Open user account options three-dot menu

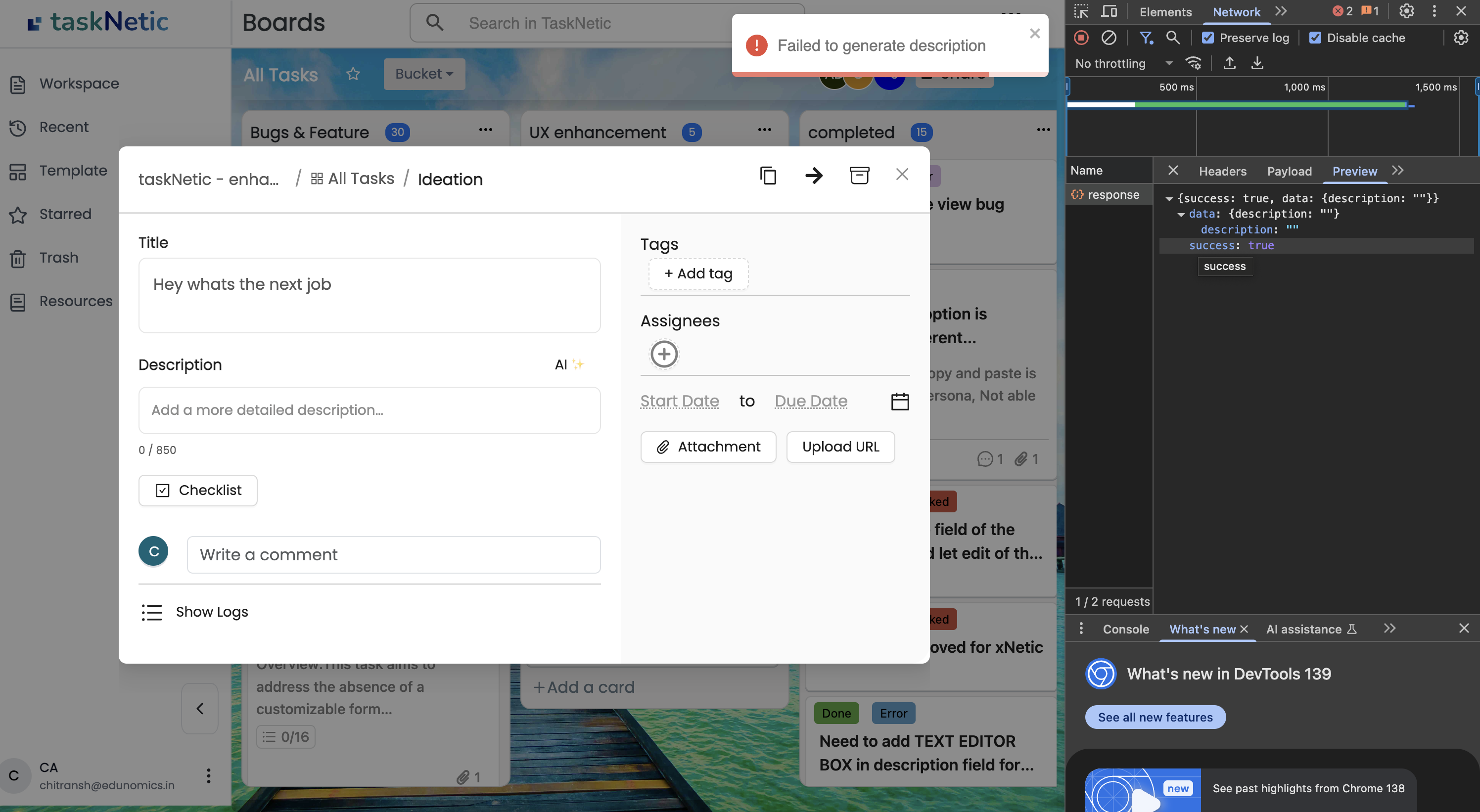click(x=208, y=776)
